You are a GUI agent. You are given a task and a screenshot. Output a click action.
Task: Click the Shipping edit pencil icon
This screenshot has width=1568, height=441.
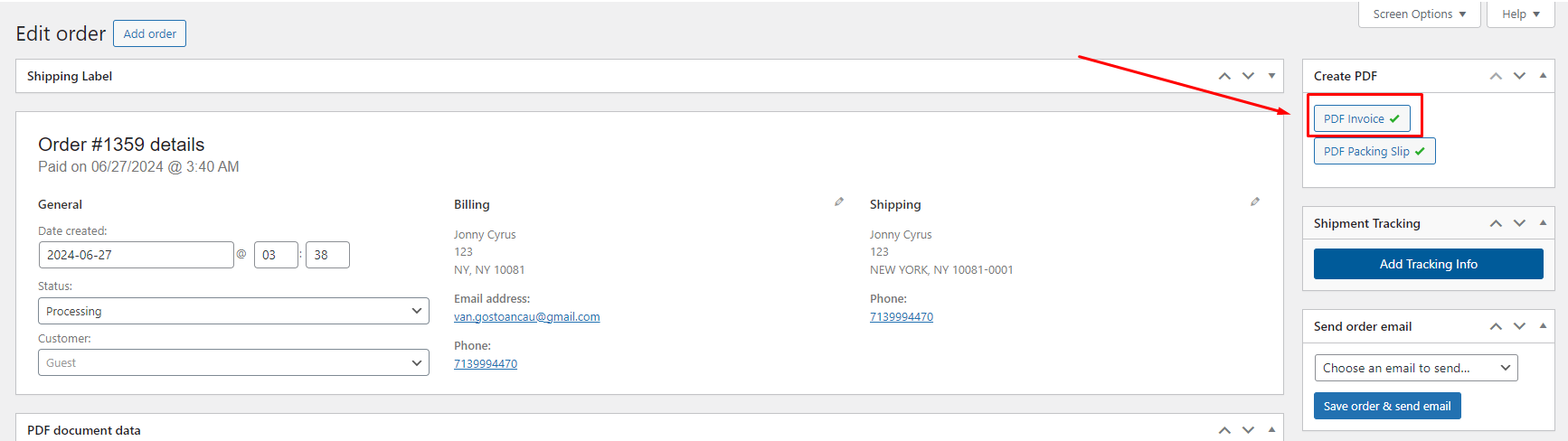[1255, 202]
